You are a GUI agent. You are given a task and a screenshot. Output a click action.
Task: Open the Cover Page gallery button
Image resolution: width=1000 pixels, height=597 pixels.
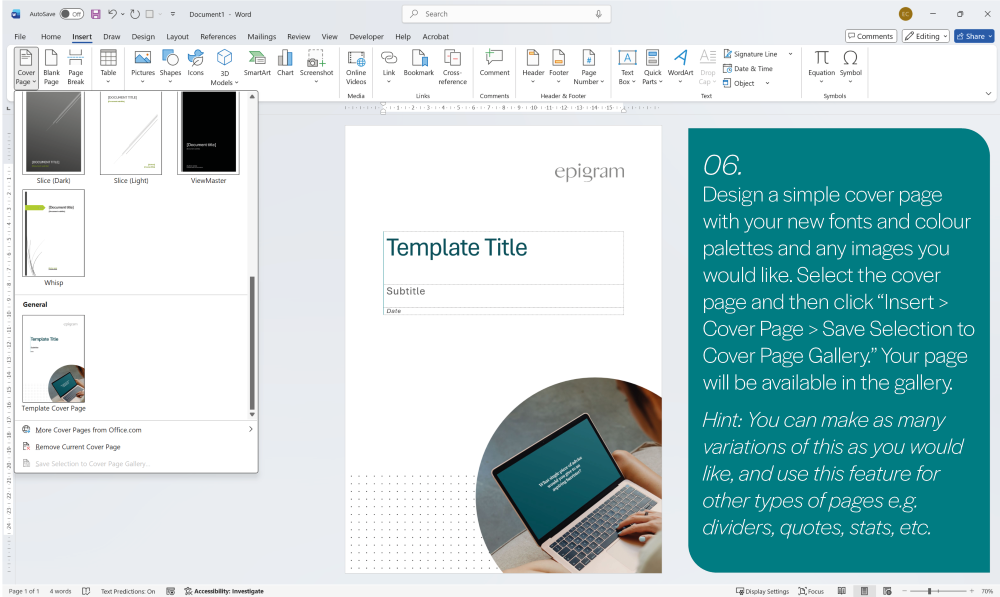[26, 67]
